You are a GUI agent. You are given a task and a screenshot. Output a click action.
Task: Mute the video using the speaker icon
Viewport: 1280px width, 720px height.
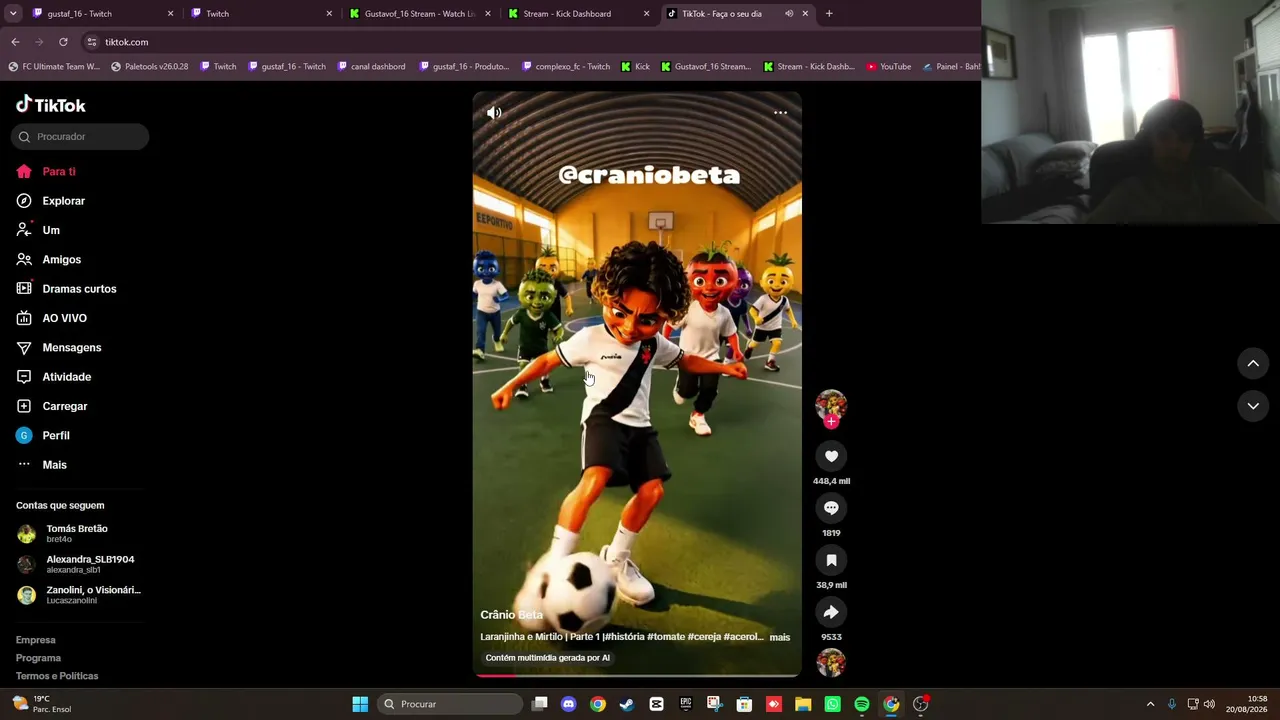pyautogui.click(x=494, y=113)
